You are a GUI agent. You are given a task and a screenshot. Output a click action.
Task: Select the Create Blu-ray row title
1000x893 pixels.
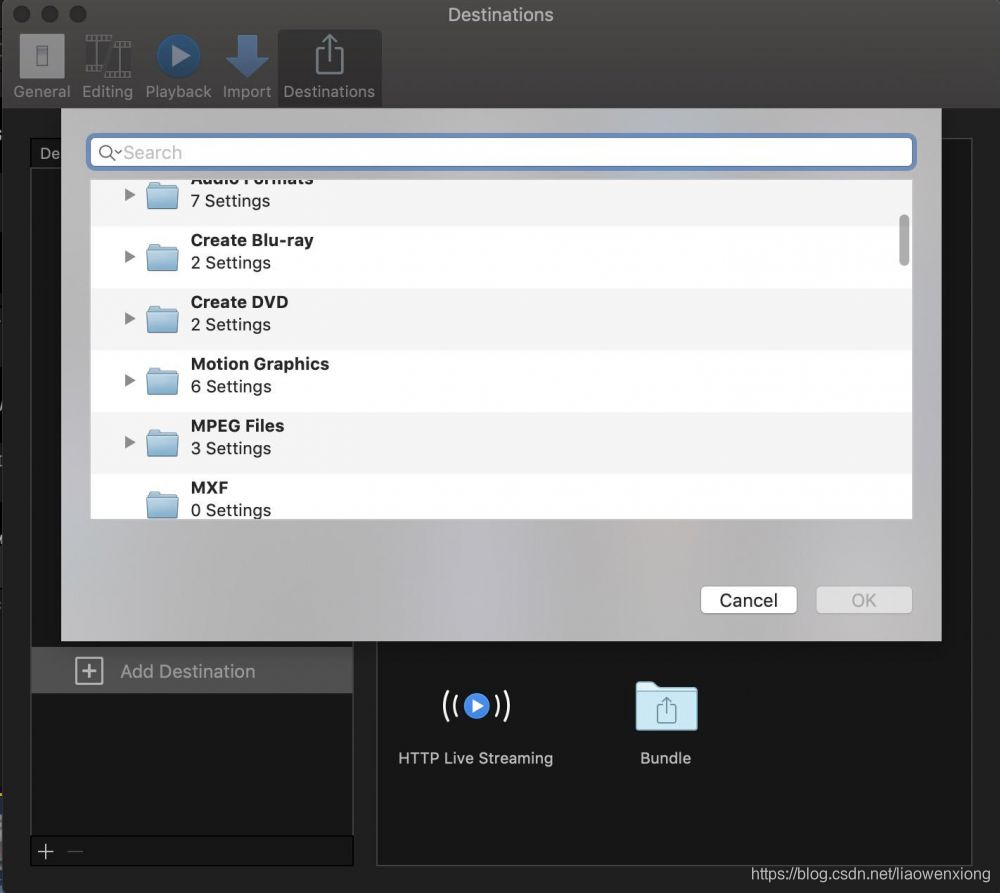252,240
